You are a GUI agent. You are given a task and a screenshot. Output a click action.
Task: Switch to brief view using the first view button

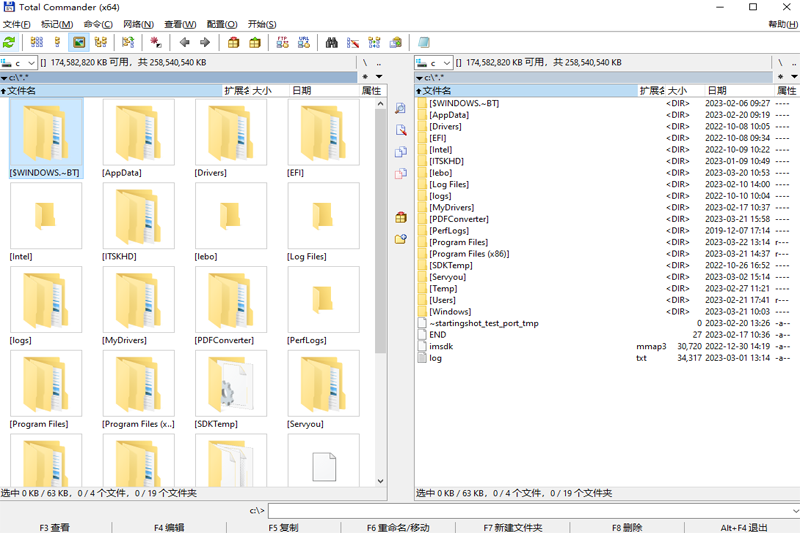[x=37, y=42]
